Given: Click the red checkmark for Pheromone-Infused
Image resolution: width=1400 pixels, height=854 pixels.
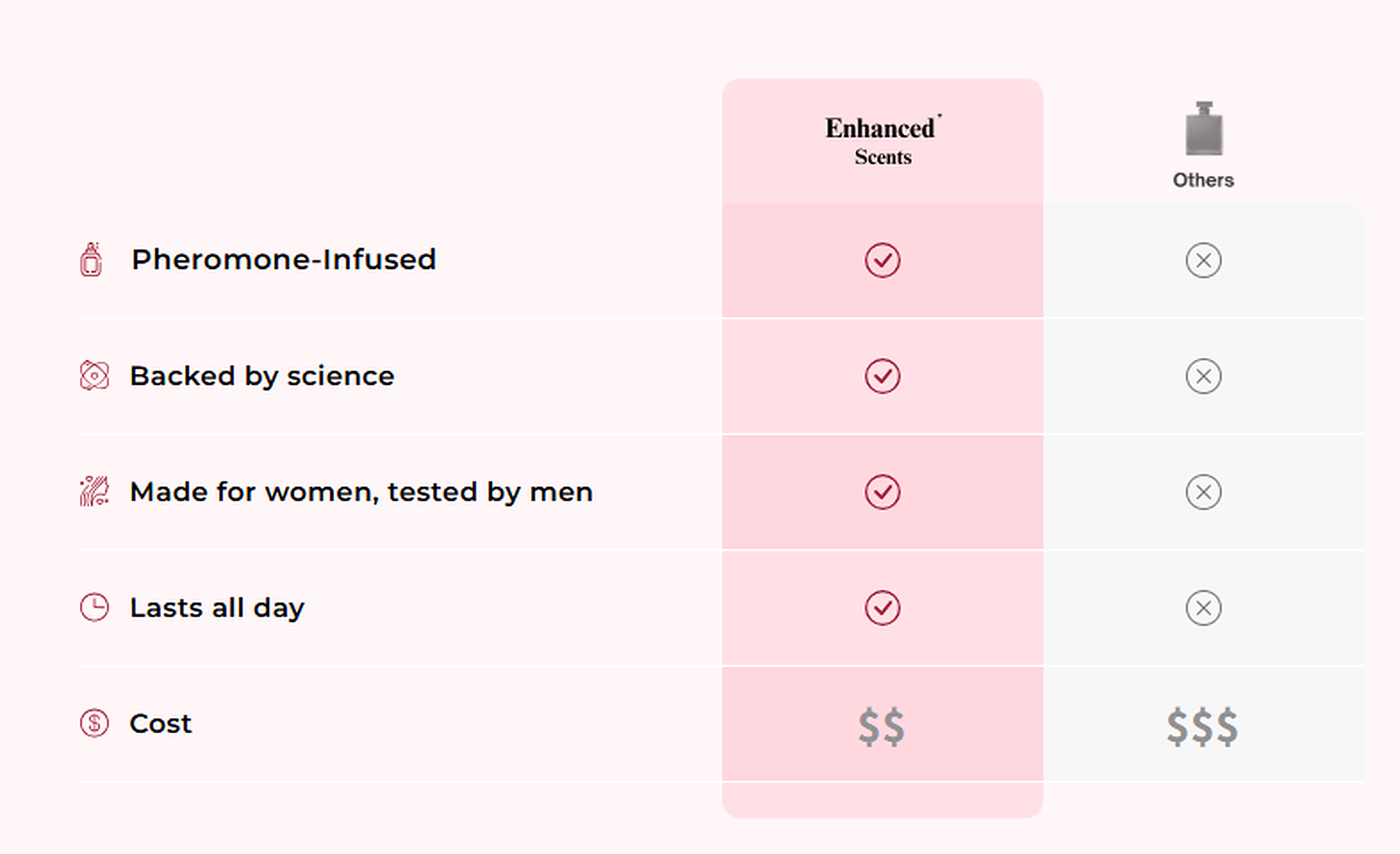Looking at the screenshot, I should [882, 261].
